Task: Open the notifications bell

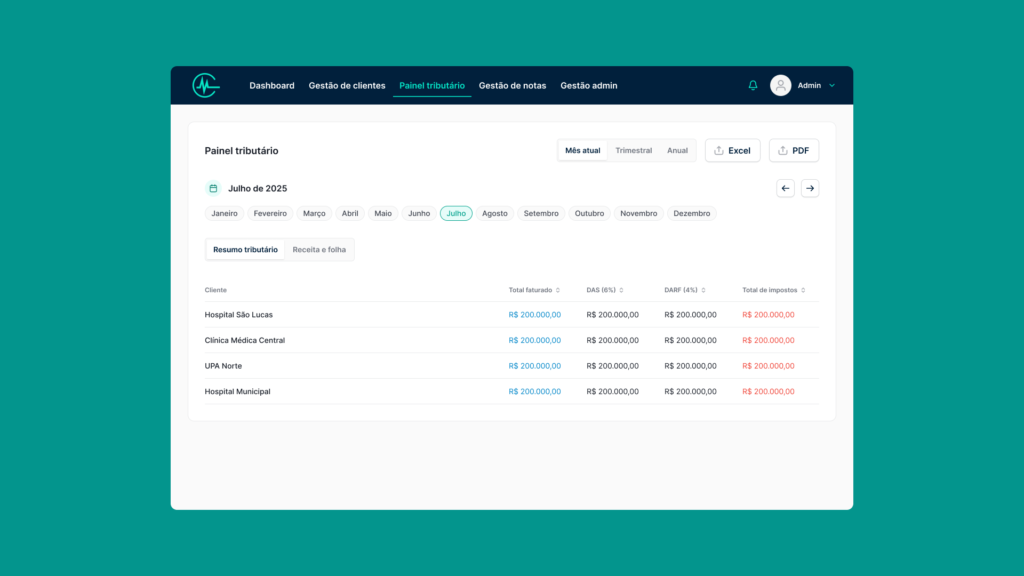Action: click(x=753, y=86)
